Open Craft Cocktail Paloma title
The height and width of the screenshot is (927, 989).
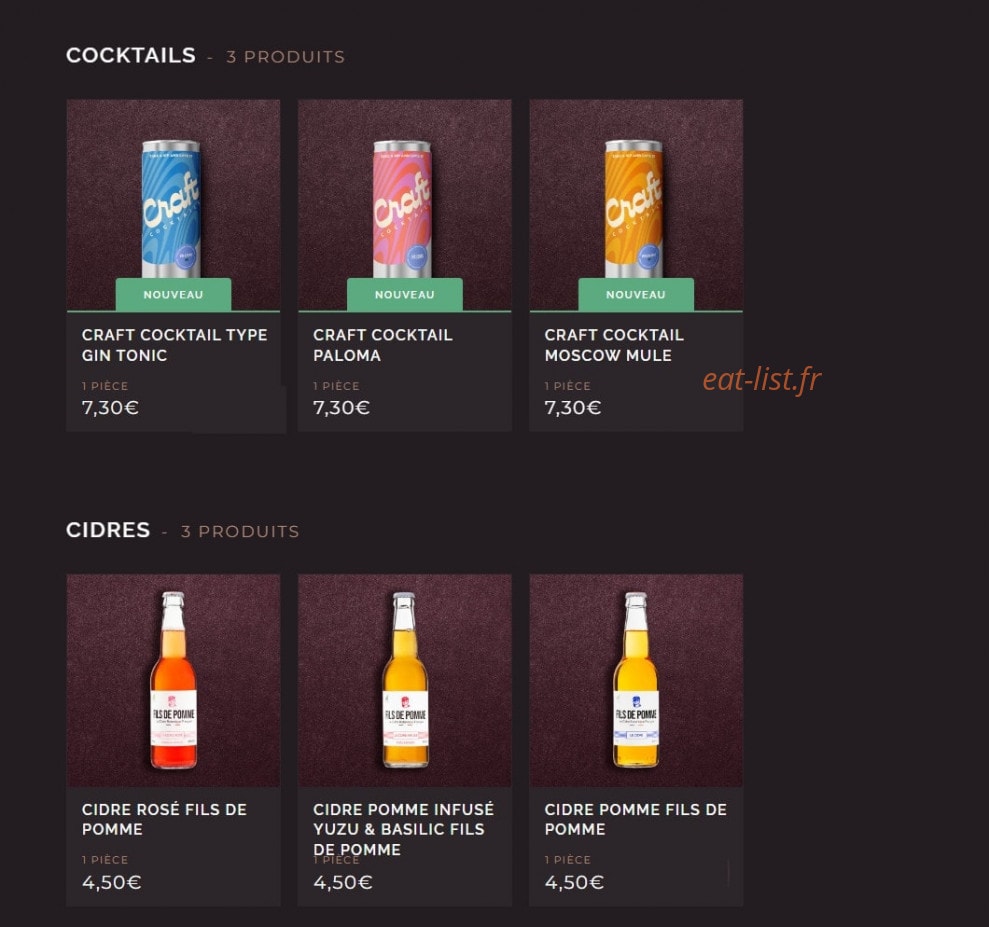coord(382,345)
